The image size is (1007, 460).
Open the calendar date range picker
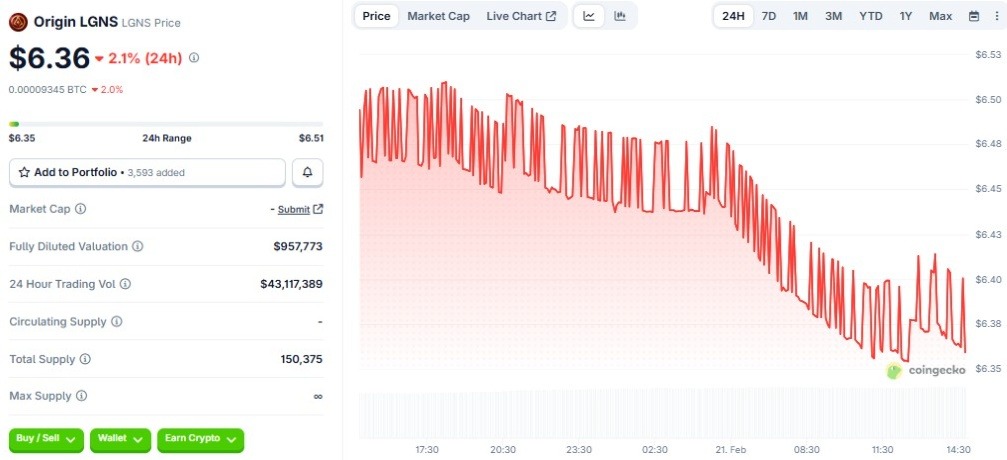974,17
